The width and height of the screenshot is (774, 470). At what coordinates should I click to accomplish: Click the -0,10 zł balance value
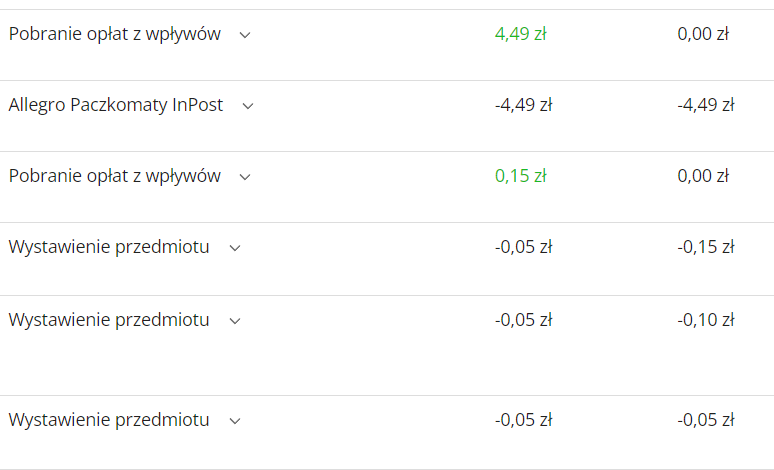[706, 320]
